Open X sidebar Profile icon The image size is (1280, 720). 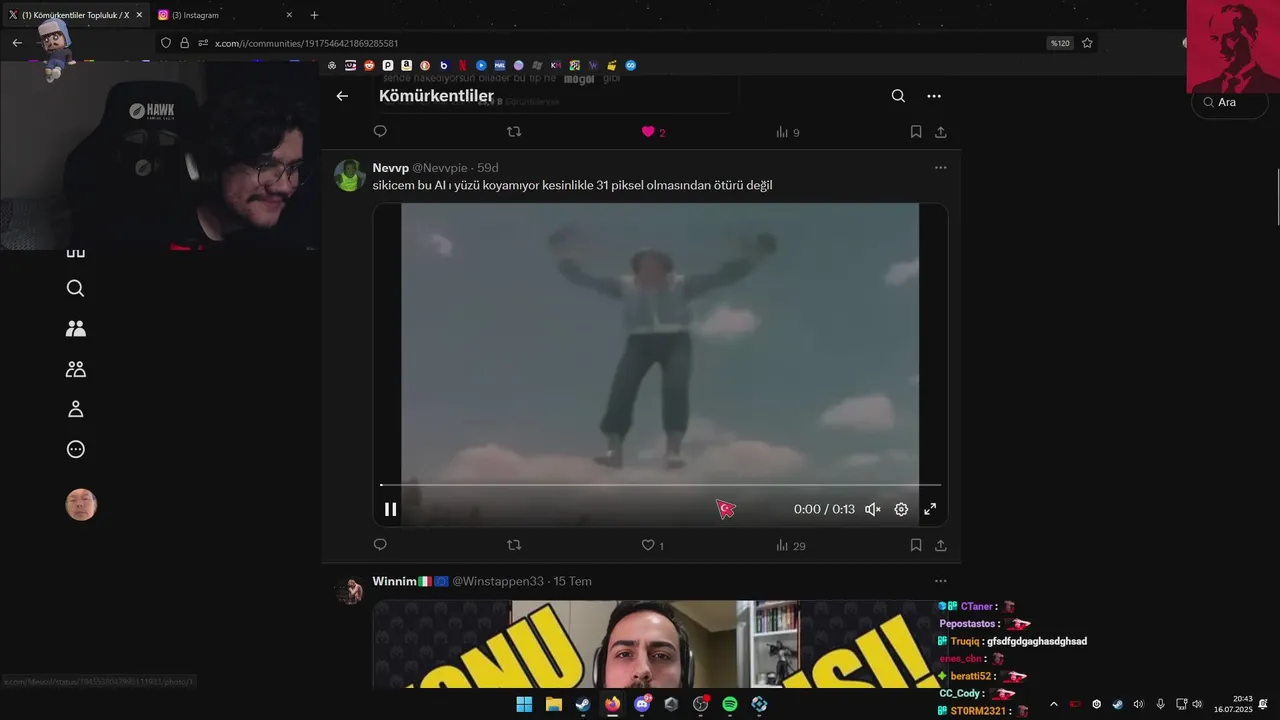[75, 409]
